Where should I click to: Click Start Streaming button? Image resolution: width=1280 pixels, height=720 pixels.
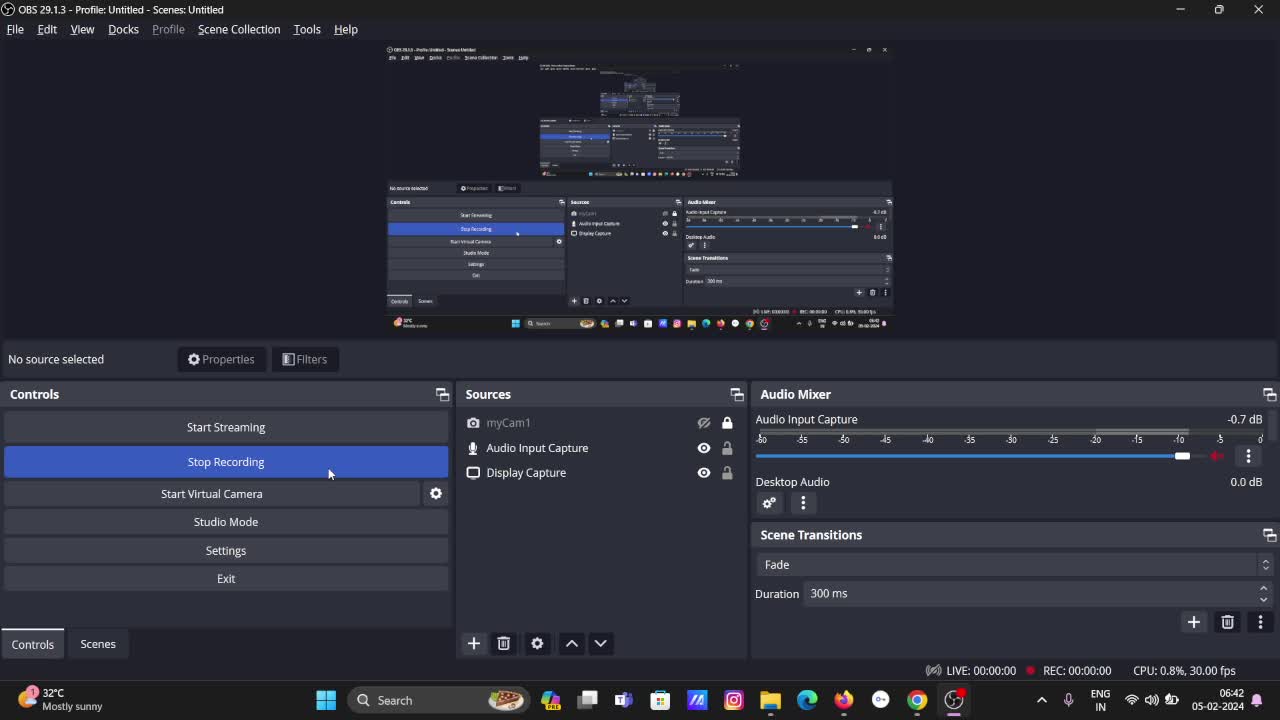tap(226, 427)
